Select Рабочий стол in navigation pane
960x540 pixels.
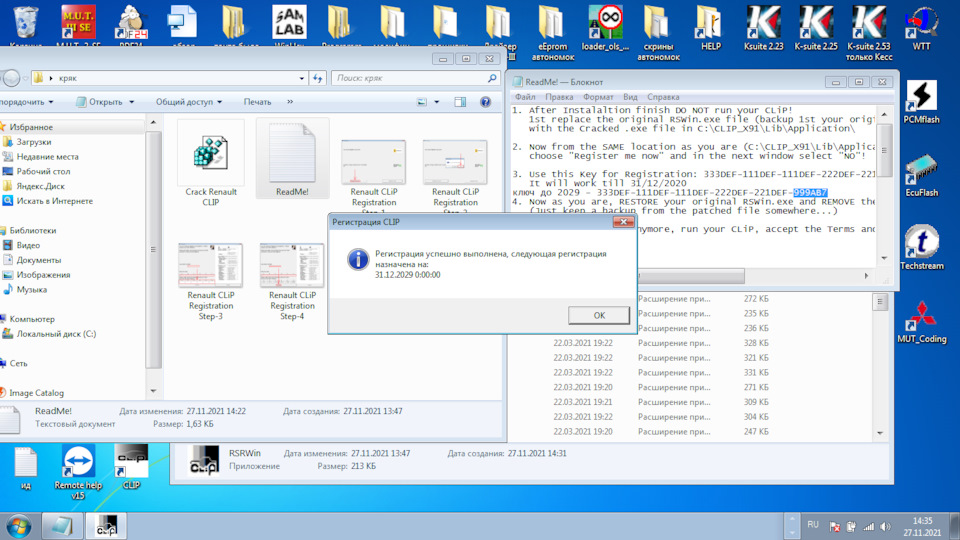43,171
